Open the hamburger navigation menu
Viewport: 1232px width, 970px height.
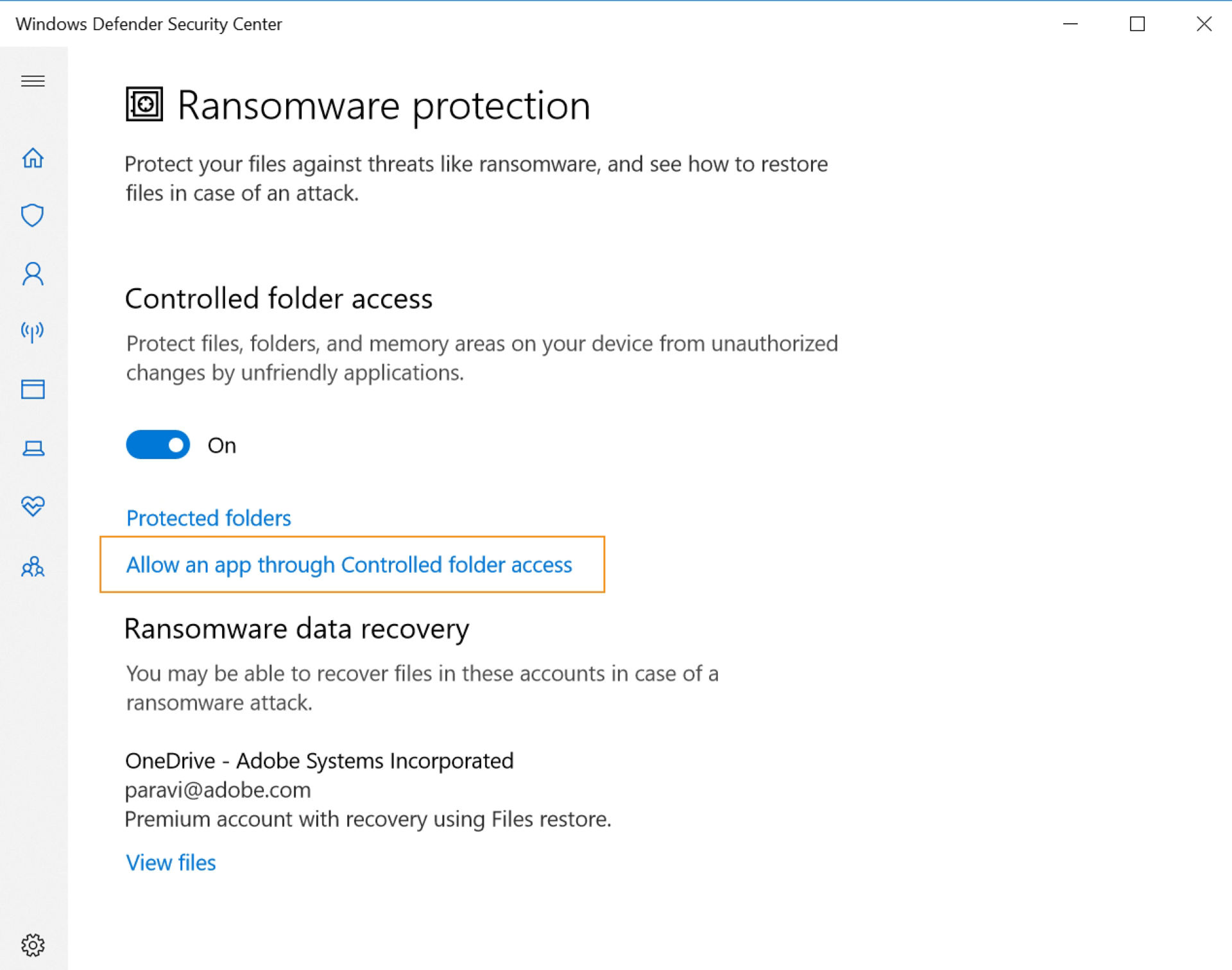[x=33, y=81]
